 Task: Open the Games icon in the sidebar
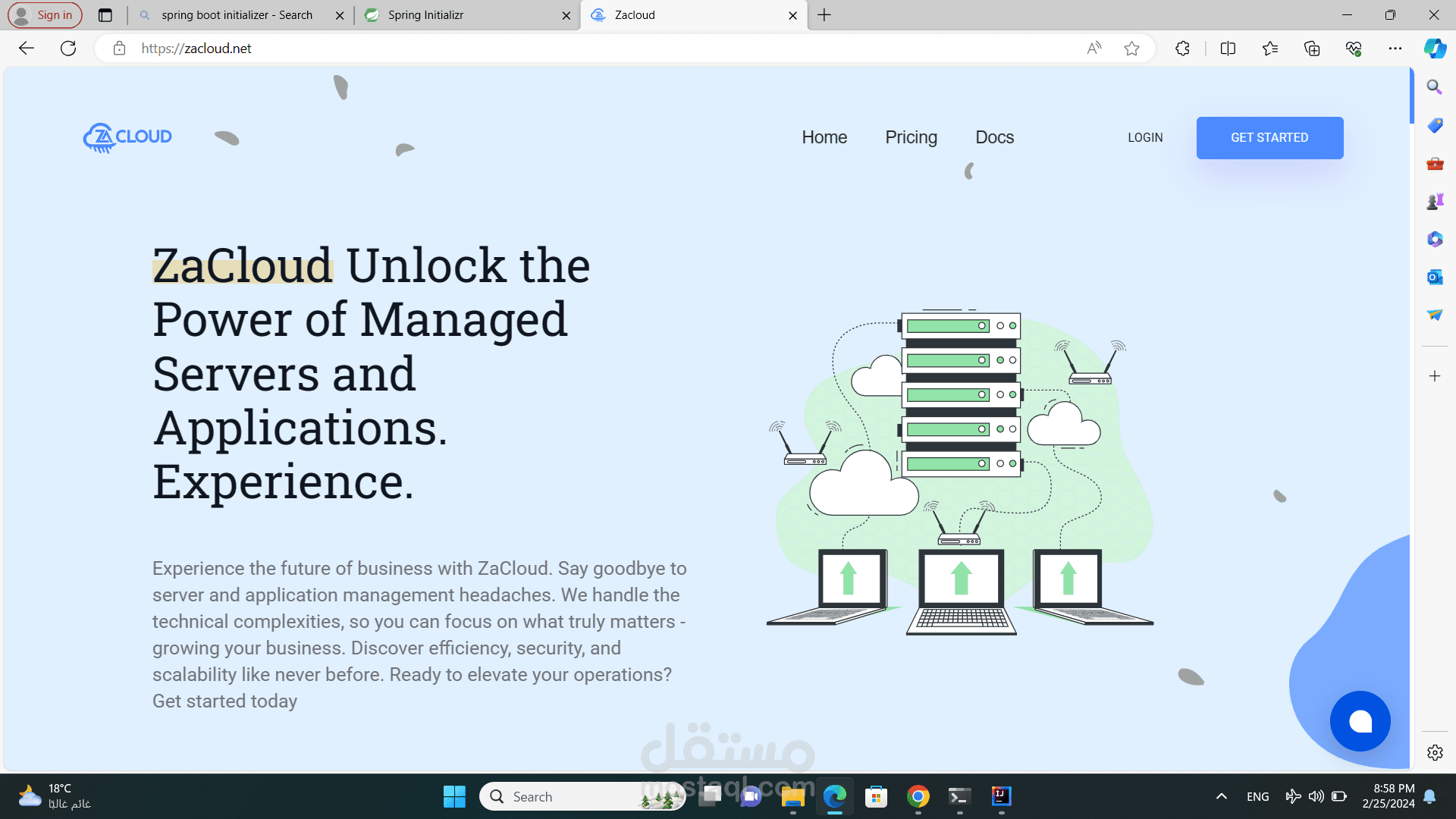point(1433,201)
